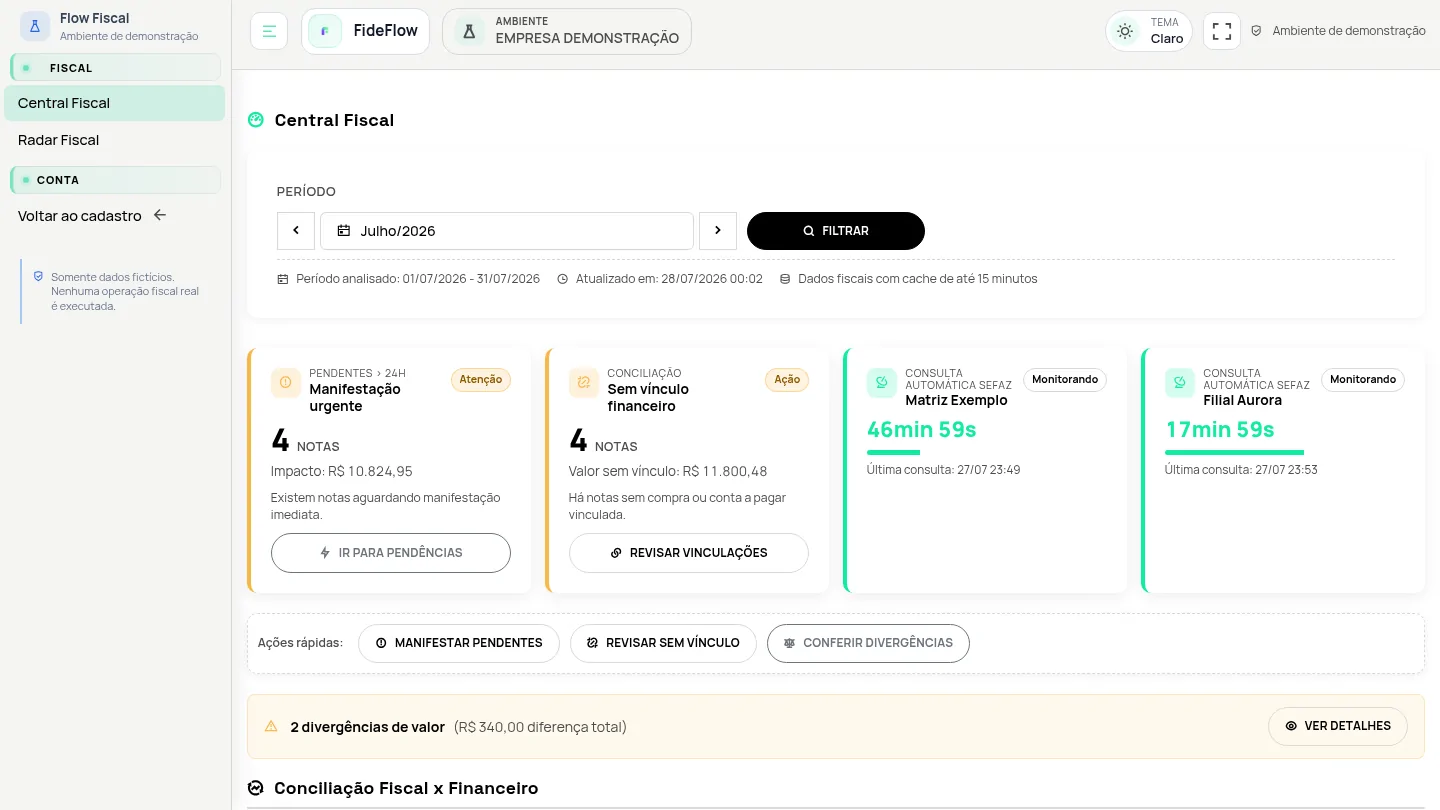Click REVISAR SEM VÍNCULO quick action

coord(663,643)
